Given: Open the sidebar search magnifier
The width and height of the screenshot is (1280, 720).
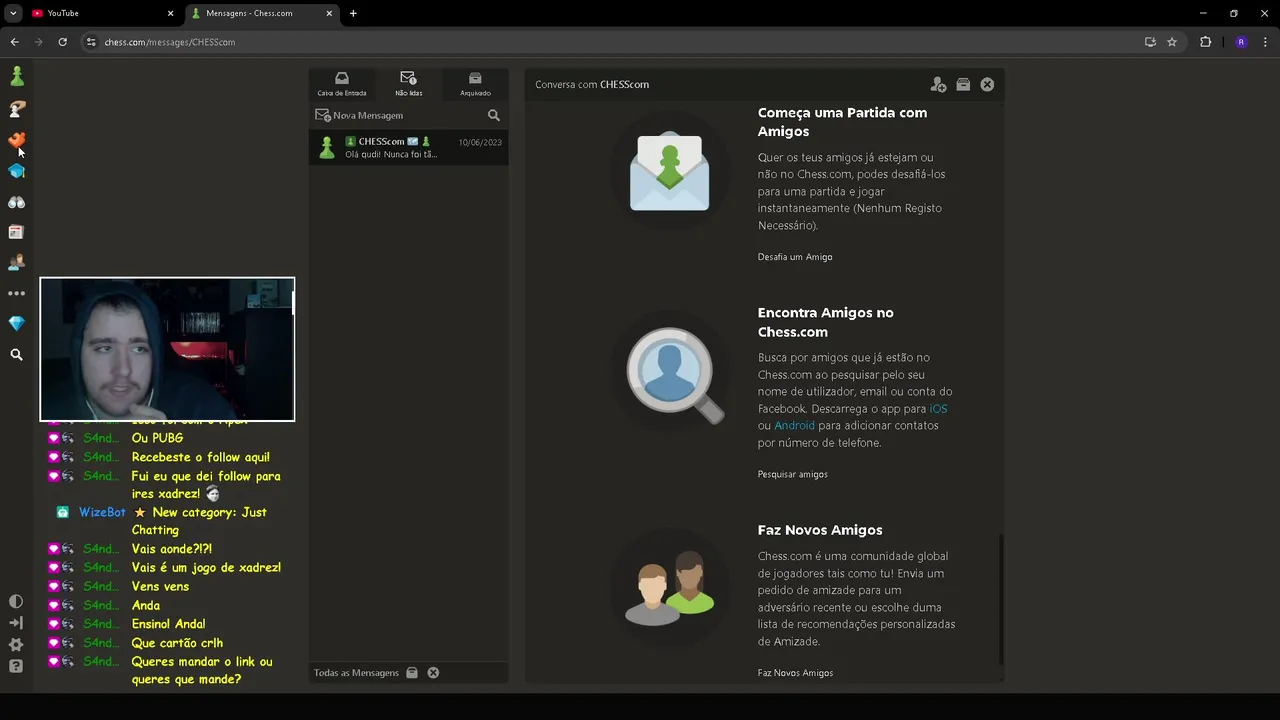Looking at the screenshot, I should point(16,355).
